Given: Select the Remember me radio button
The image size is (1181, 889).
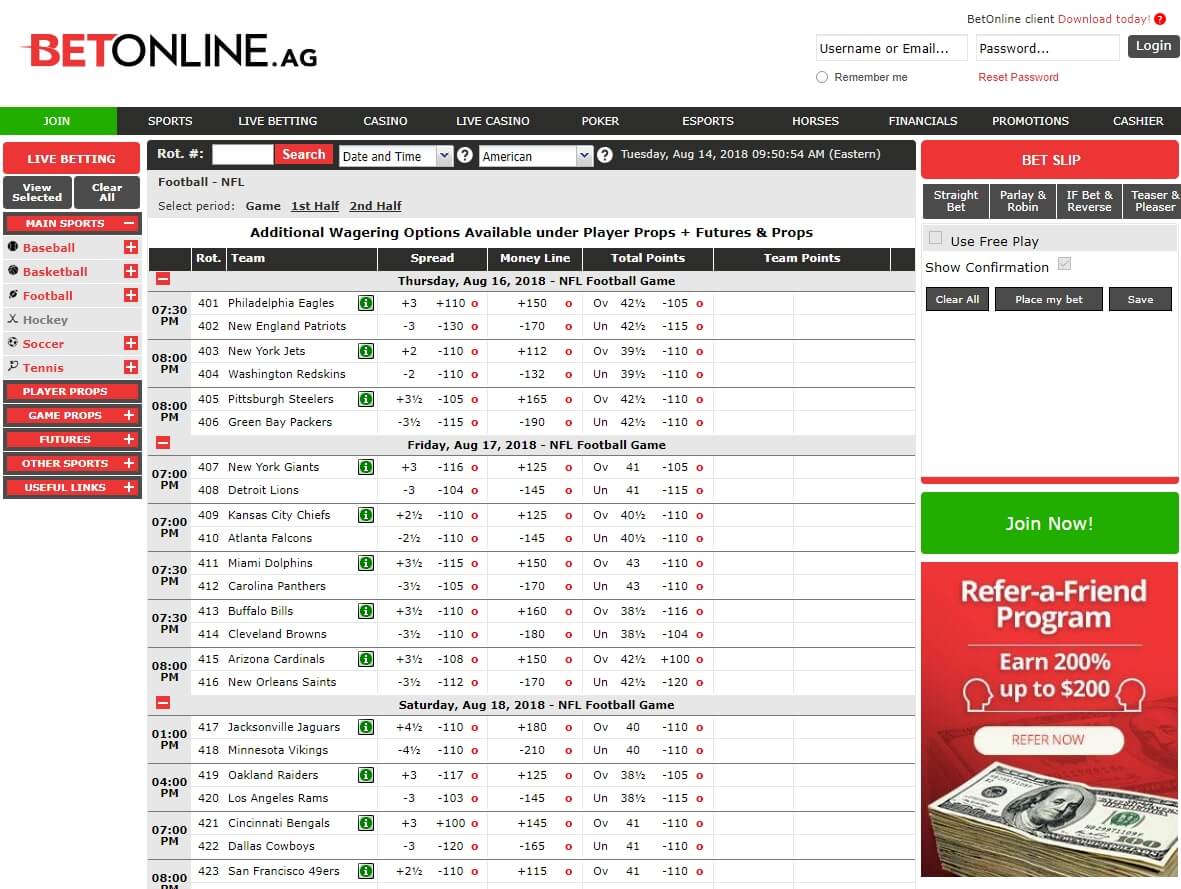Looking at the screenshot, I should (822, 77).
